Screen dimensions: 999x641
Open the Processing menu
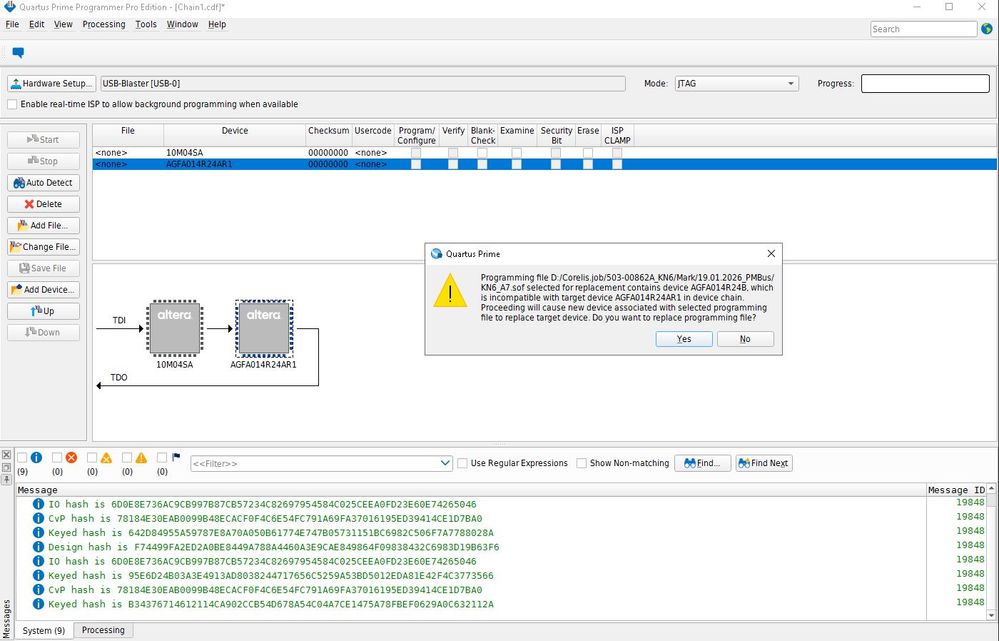[x=104, y=24]
